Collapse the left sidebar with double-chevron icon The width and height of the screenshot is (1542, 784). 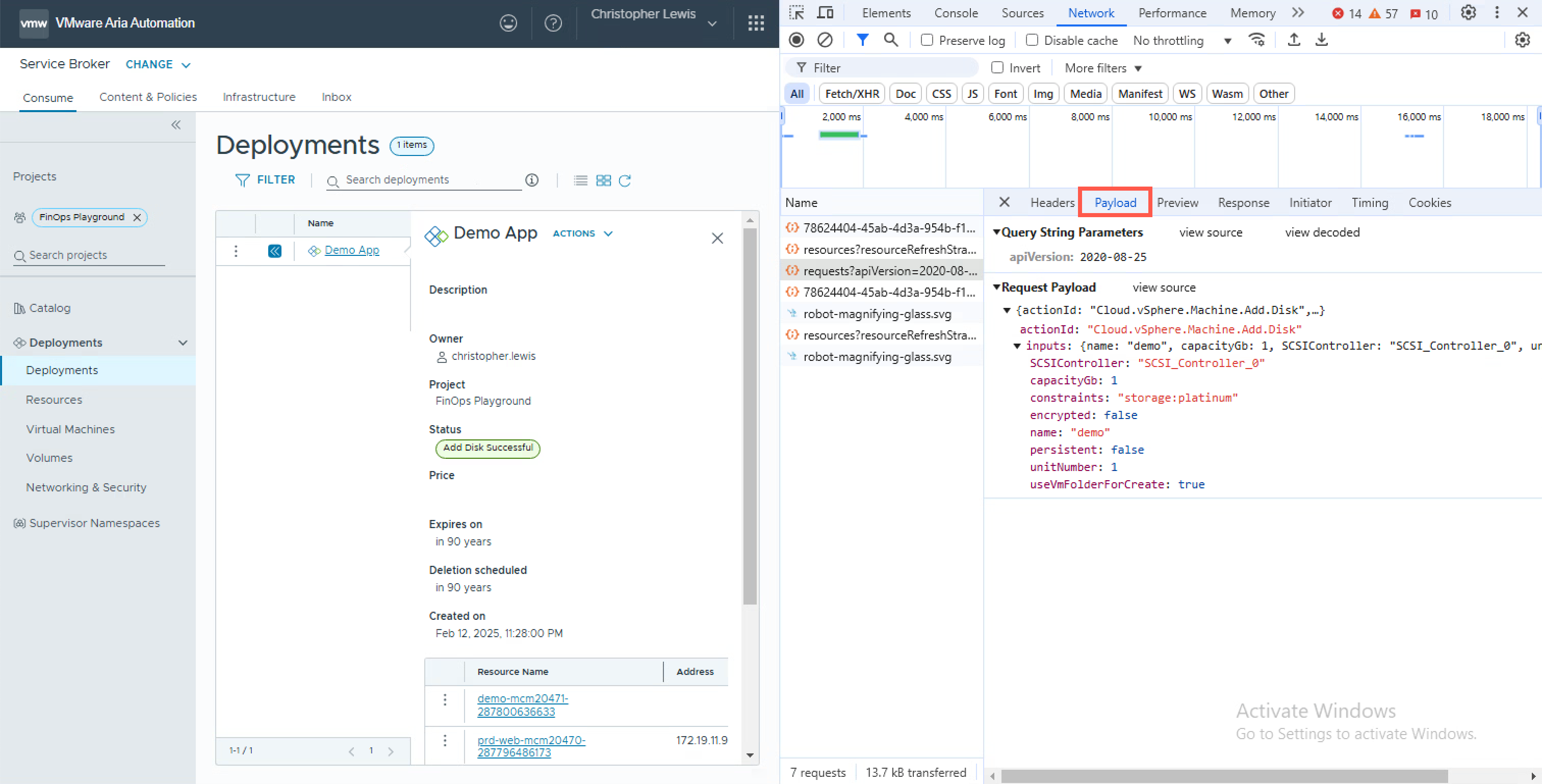click(176, 124)
